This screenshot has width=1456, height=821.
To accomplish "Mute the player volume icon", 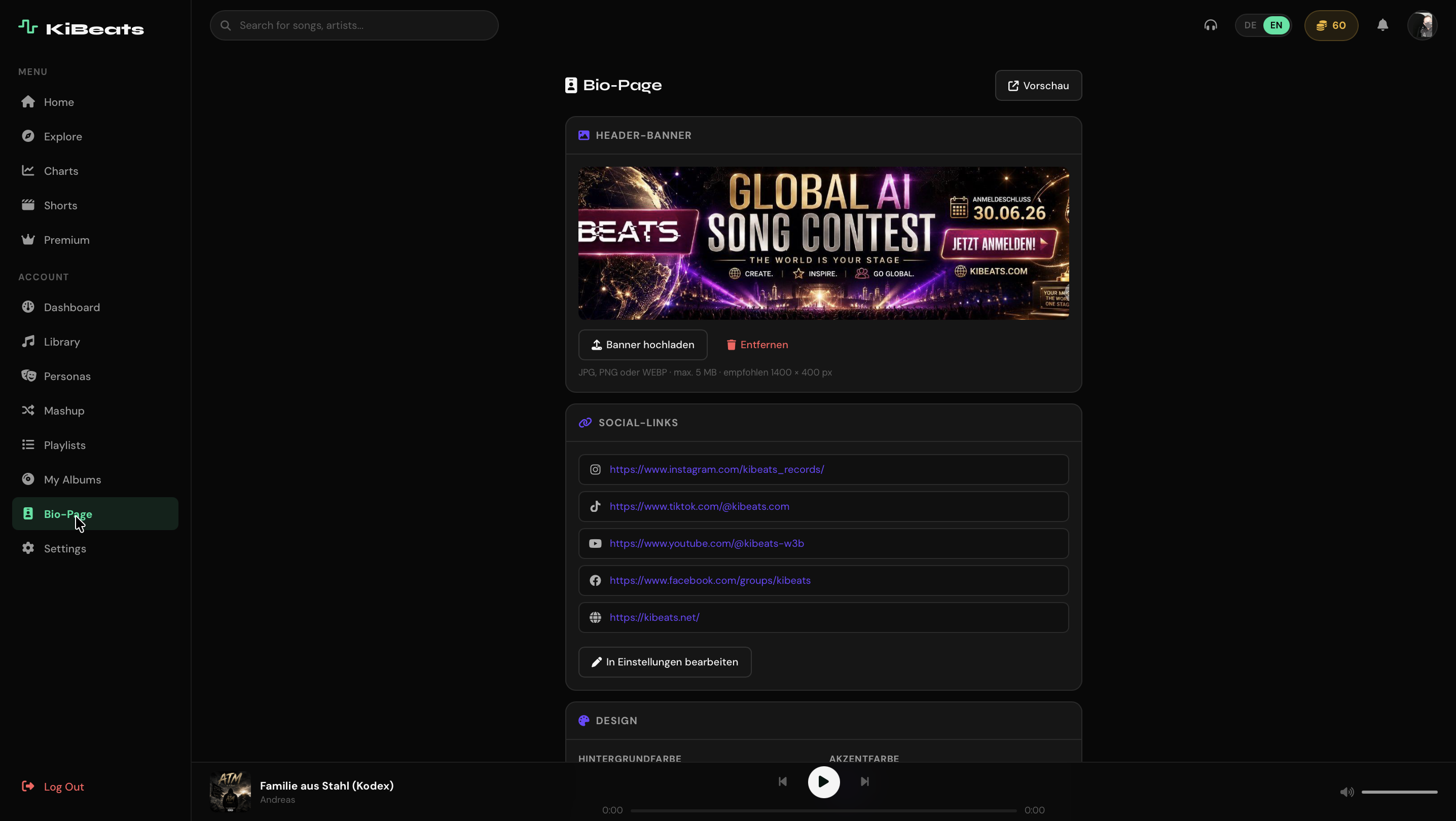I will pyautogui.click(x=1347, y=792).
